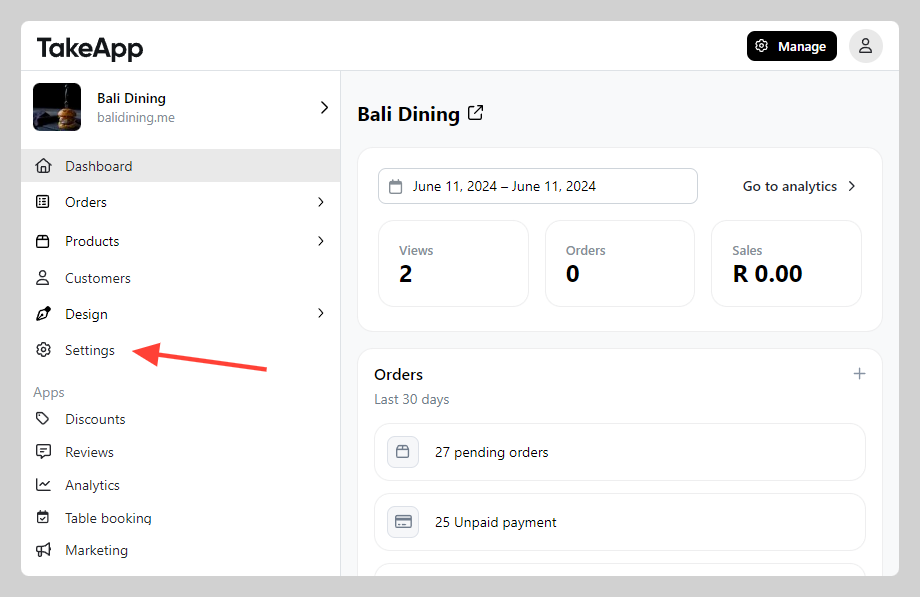Click the Dashboard home icon
The image size is (920, 597).
click(43, 166)
